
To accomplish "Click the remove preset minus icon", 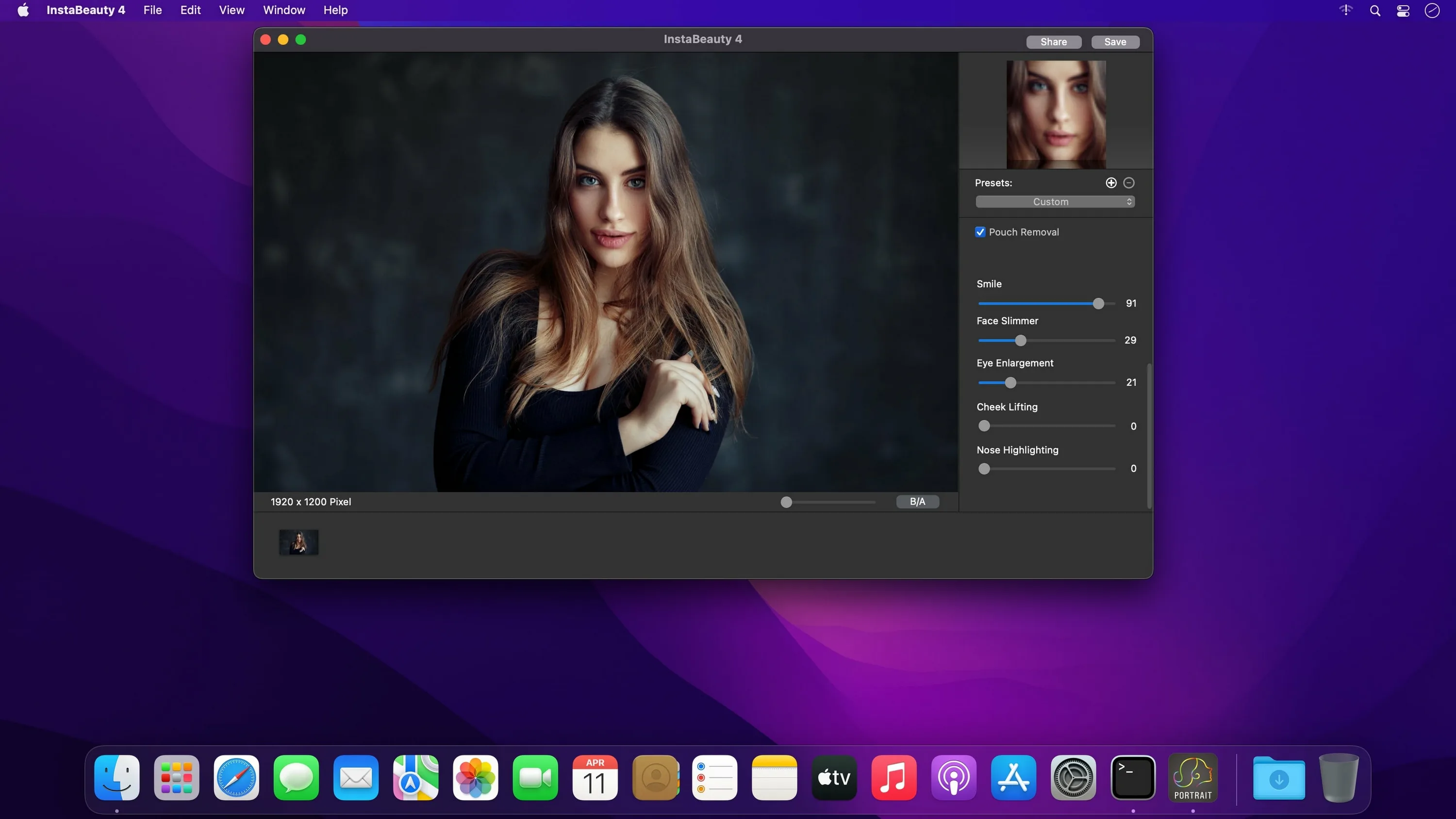I will click(x=1129, y=182).
